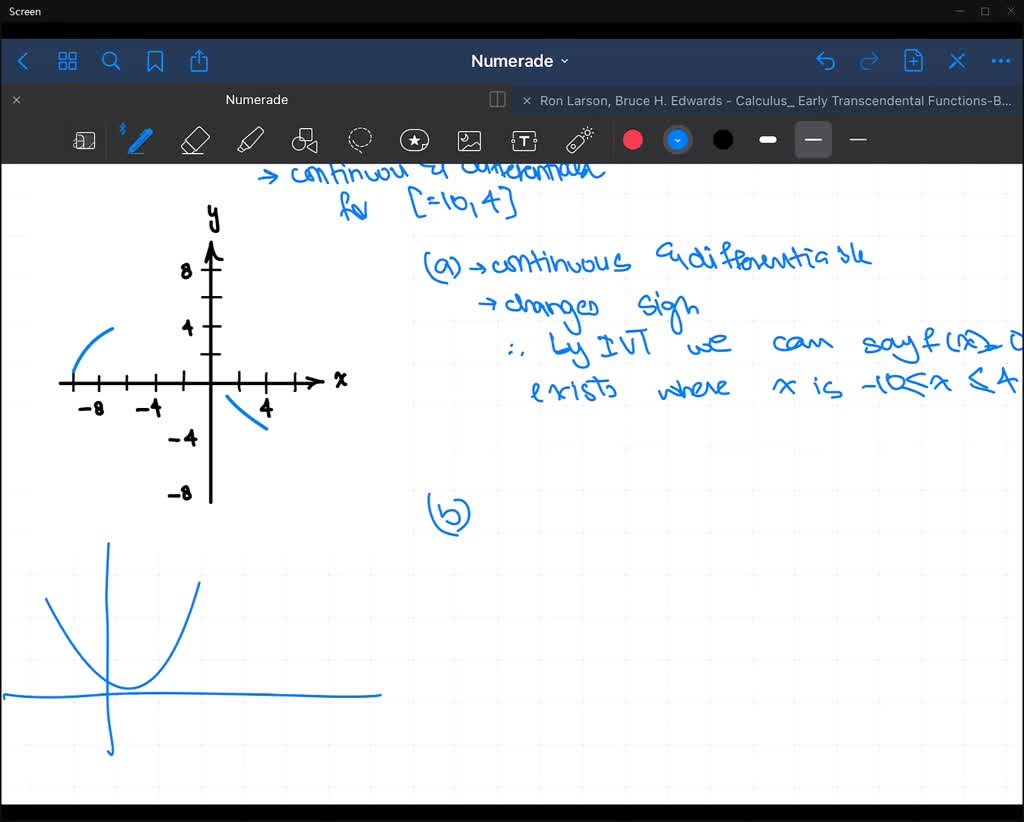Screen dimensions: 1024x822
Task: Select the Highlighter tool
Action: click(x=250, y=140)
